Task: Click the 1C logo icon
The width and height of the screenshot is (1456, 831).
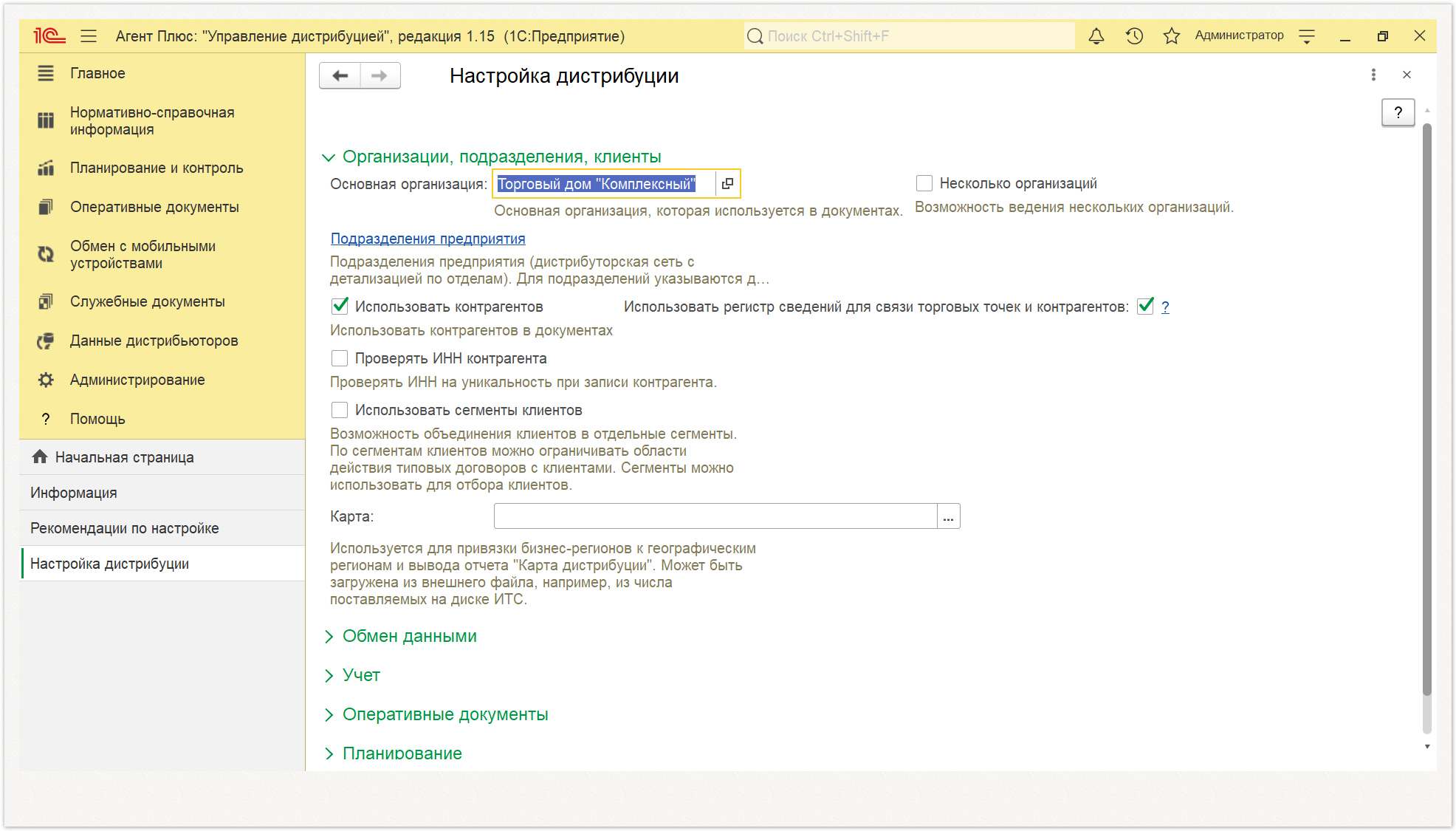Action: [x=49, y=35]
